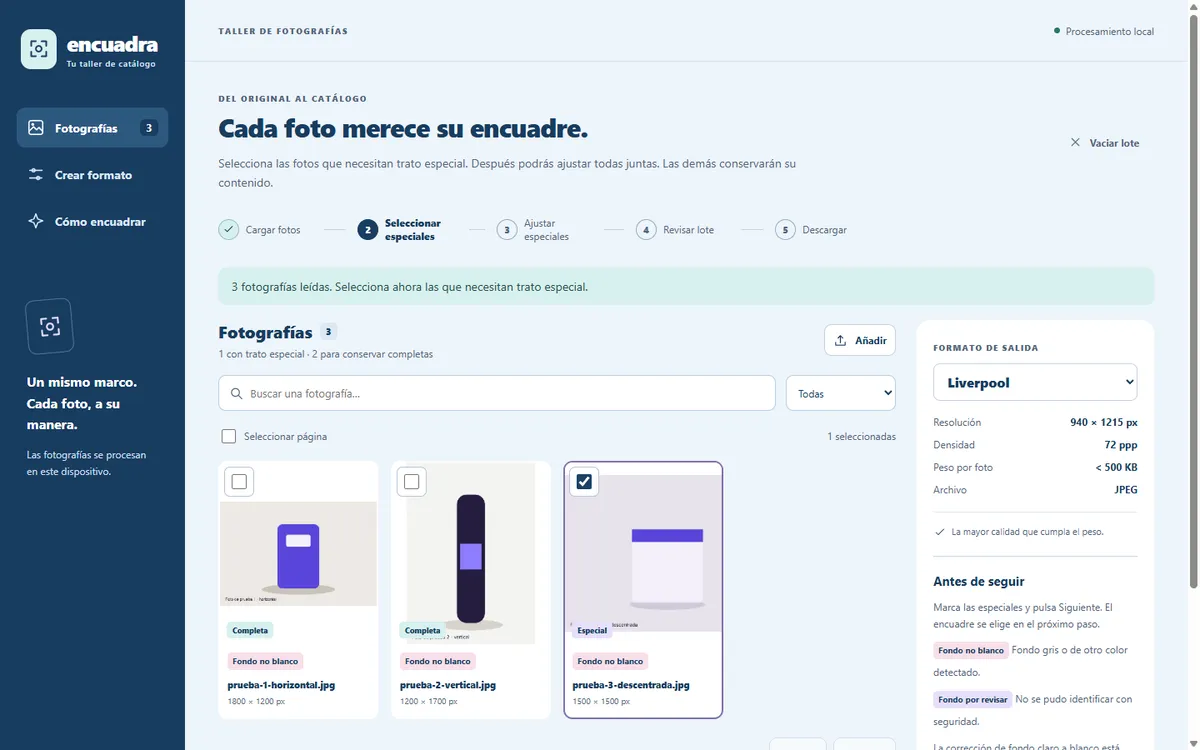The width and height of the screenshot is (1200, 750).
Task: Click the Densidad value 72 ppp
Action: (1120, 445)
